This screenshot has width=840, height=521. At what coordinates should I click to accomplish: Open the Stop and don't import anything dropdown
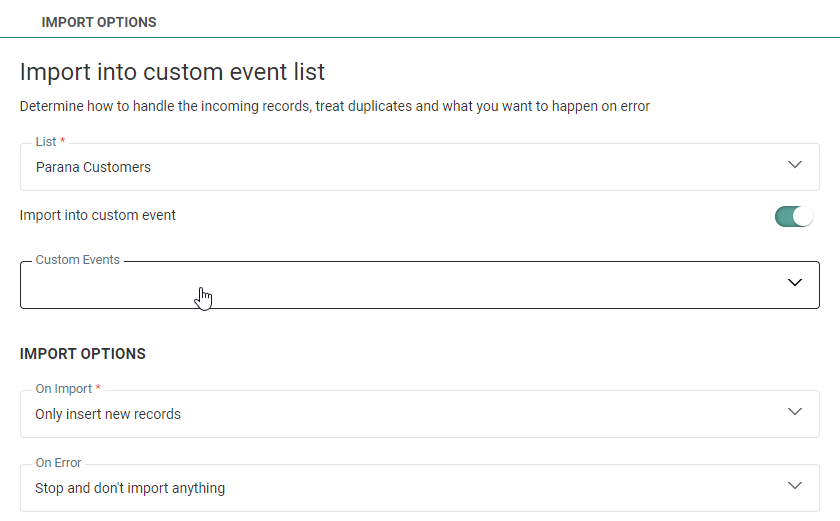130,488
